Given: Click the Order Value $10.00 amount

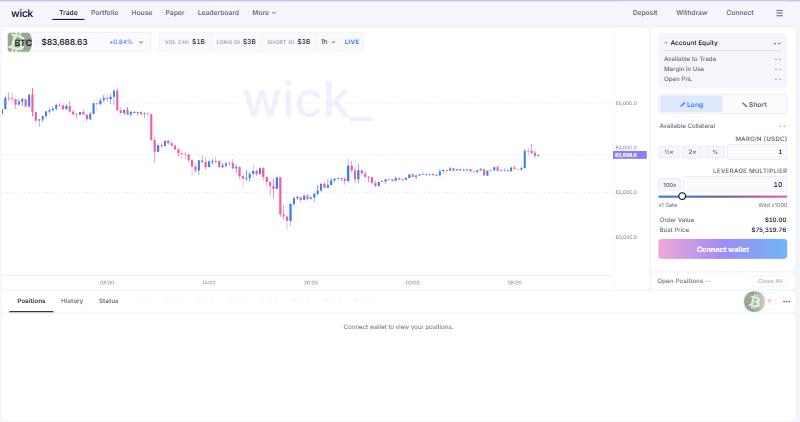Looking at the screenshot, I should (776, 220).
